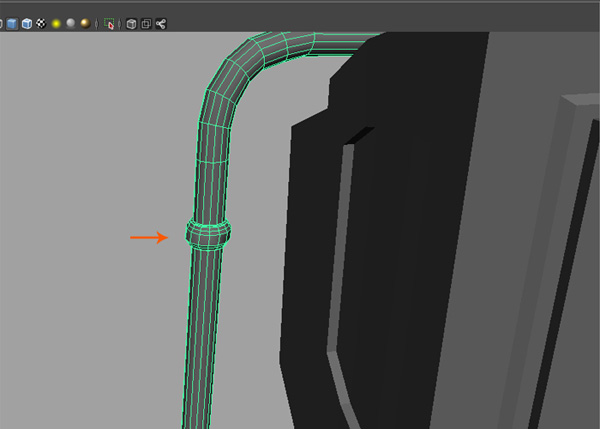Turn on Textured checker sphere display

[40, 22]
